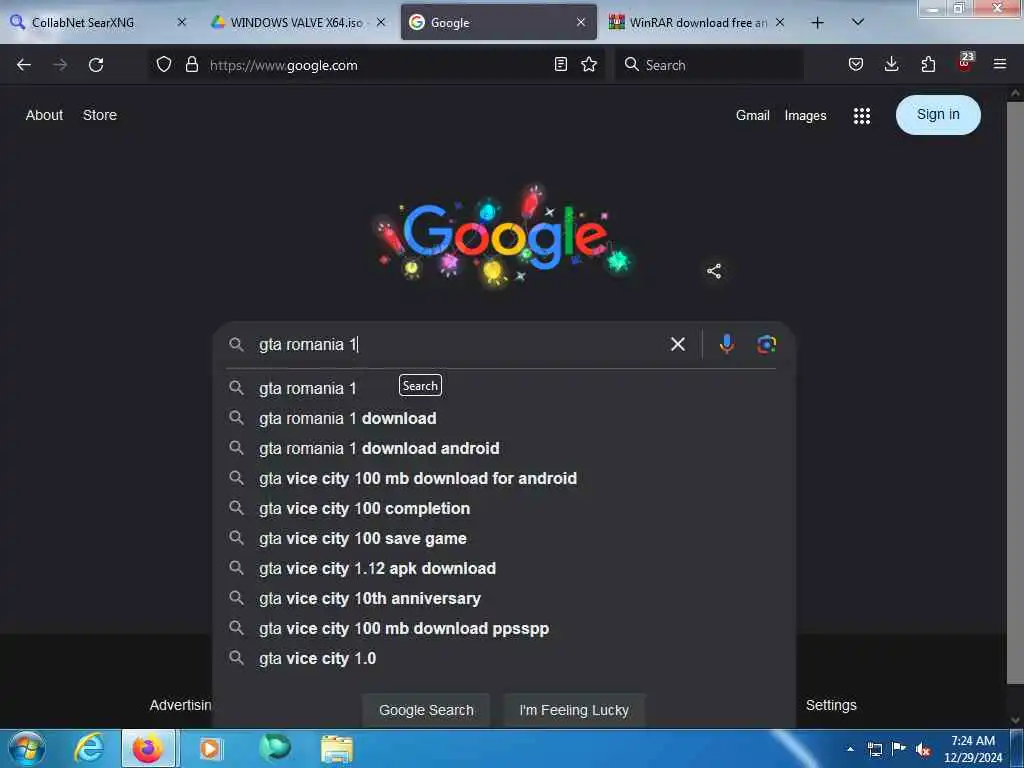This screenshot has height=768, width=1024.
Task: Select 'gta vice city 100 completion' suggestion
Action: [503, 508]
